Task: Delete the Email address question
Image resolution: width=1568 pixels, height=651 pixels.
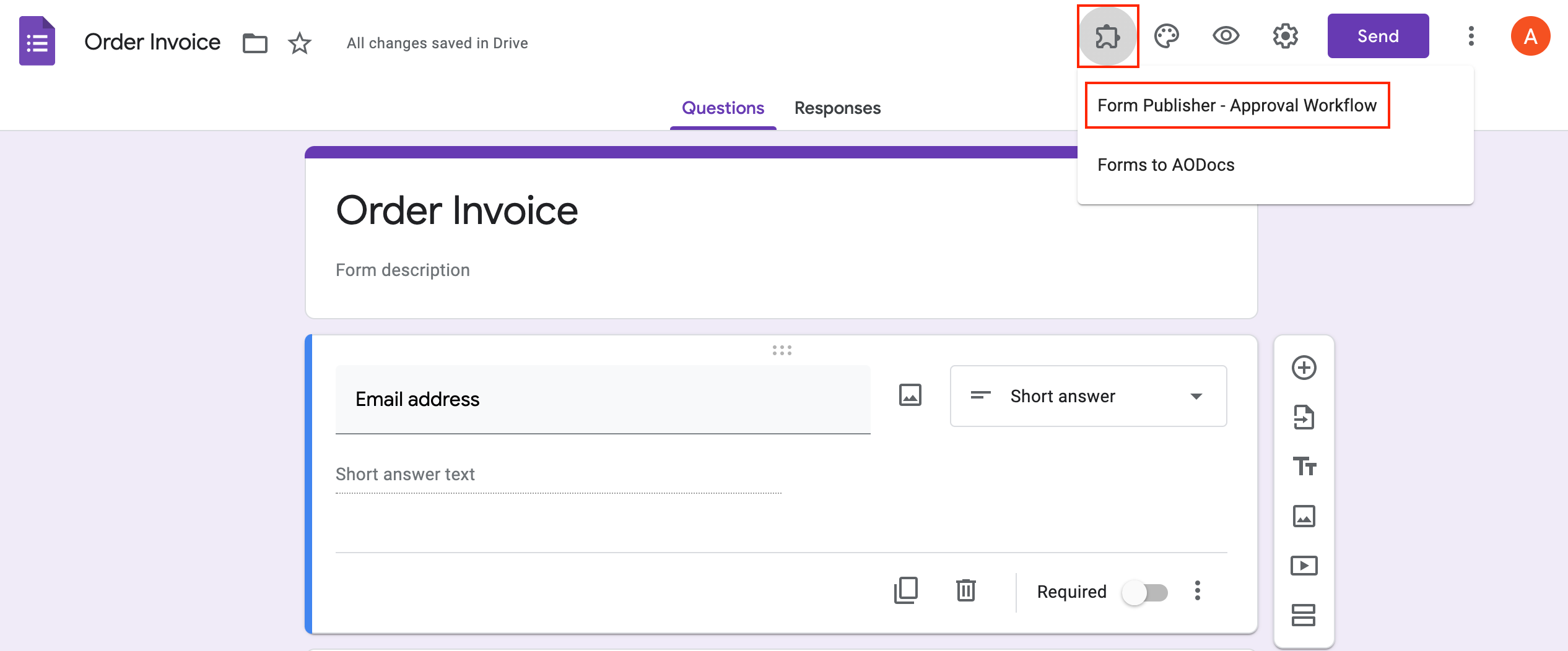Action: click(x=965, y=592)
